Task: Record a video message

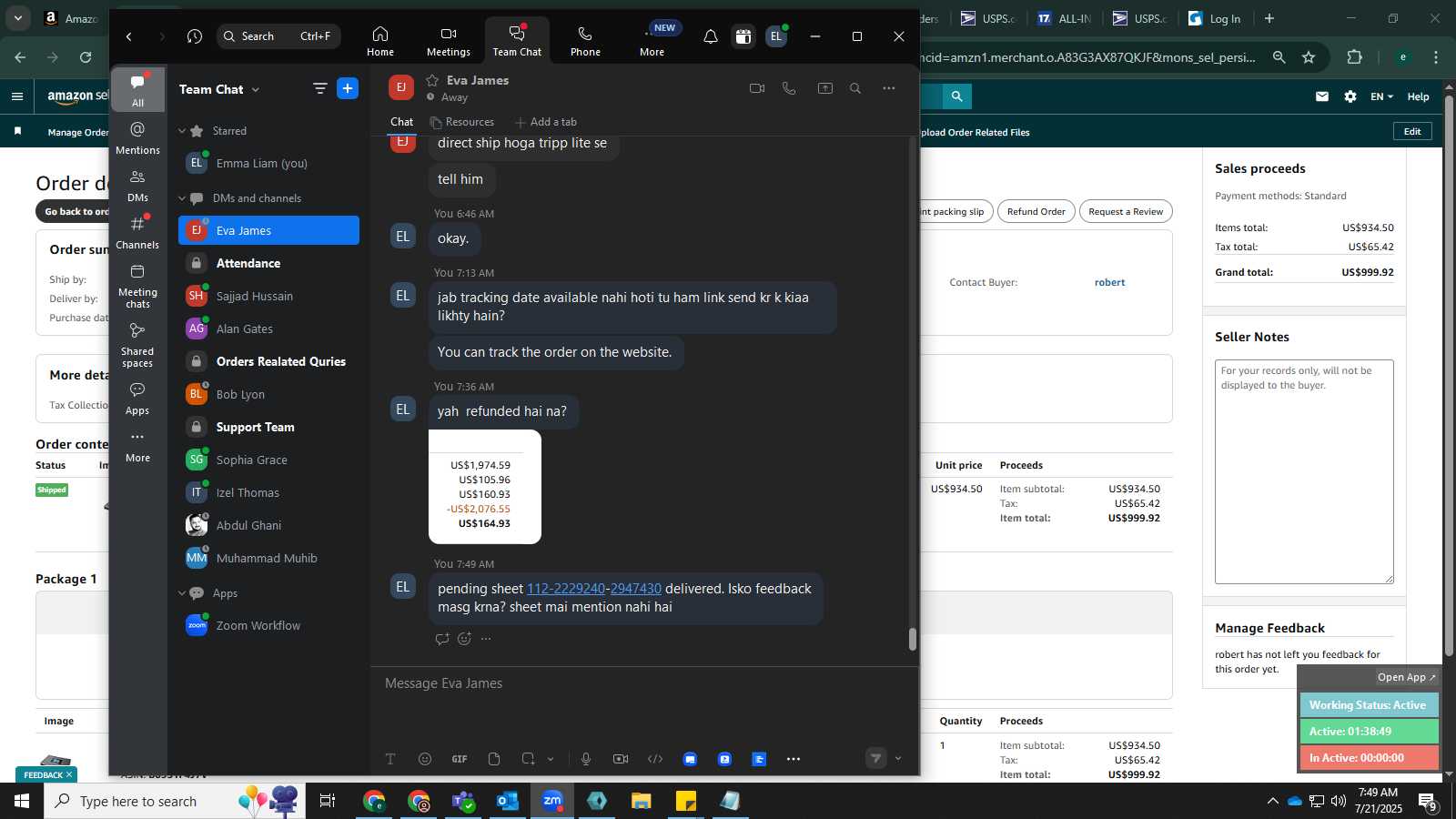Action: coord(621,759)
